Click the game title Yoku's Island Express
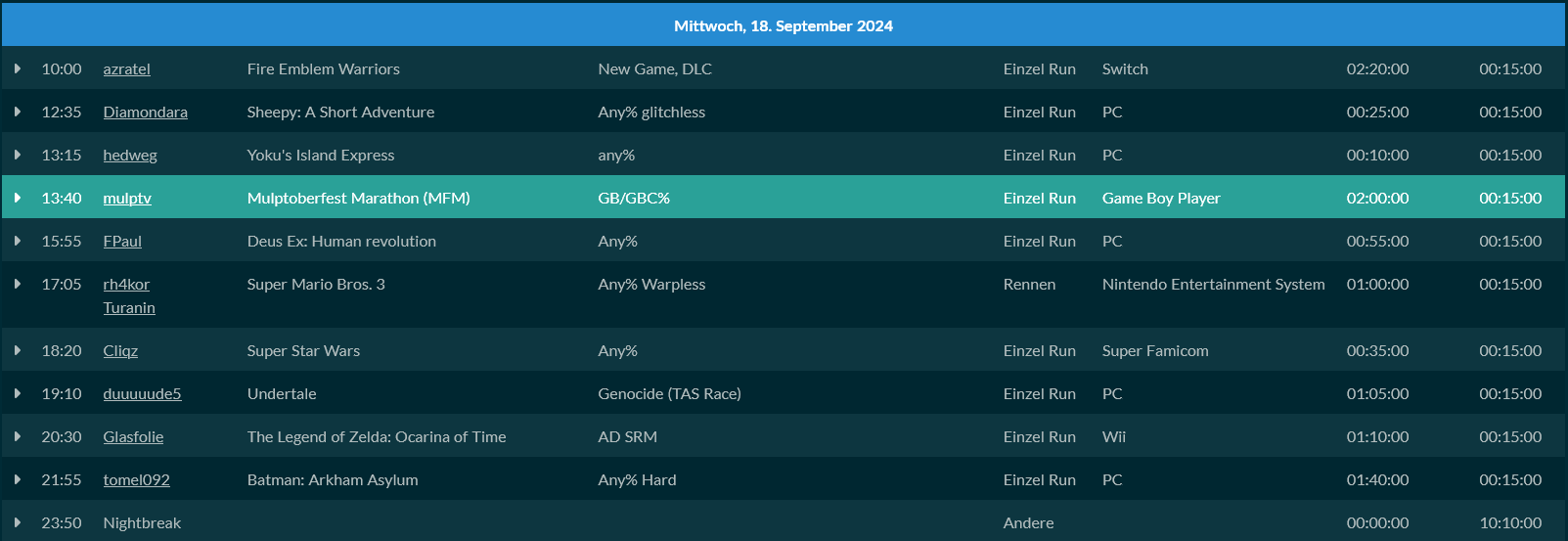The height and width of the screenshot is (541, 1568). pos(321,156)
